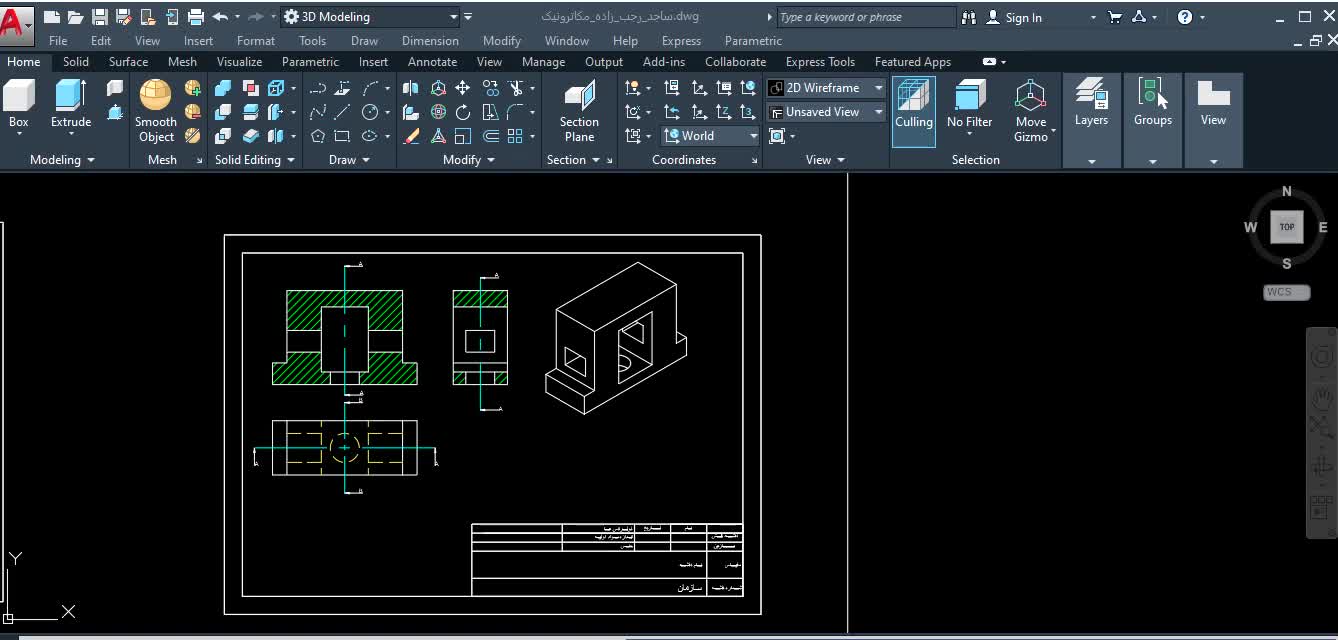
Task: Expand the Modeling panel
Action: point(62,160)
